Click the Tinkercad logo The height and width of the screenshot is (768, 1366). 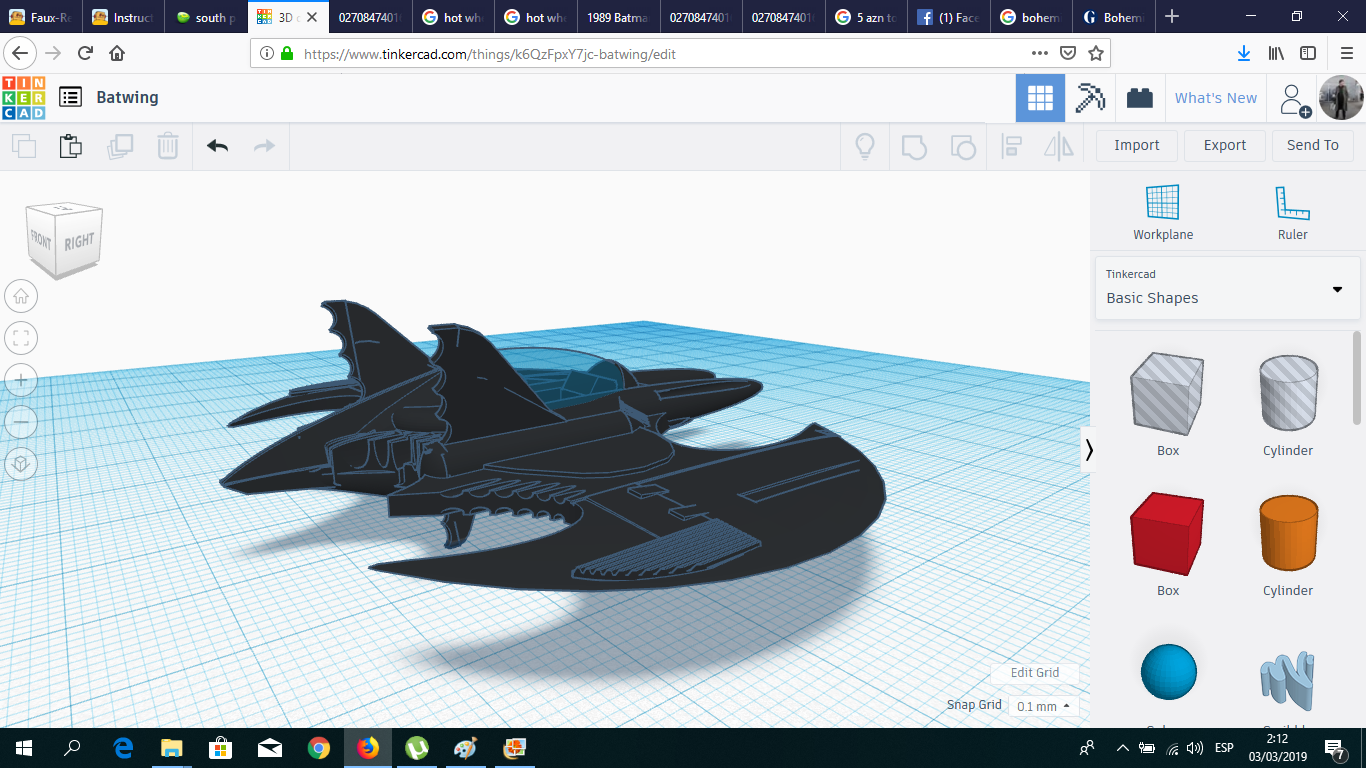coord(24,98)
